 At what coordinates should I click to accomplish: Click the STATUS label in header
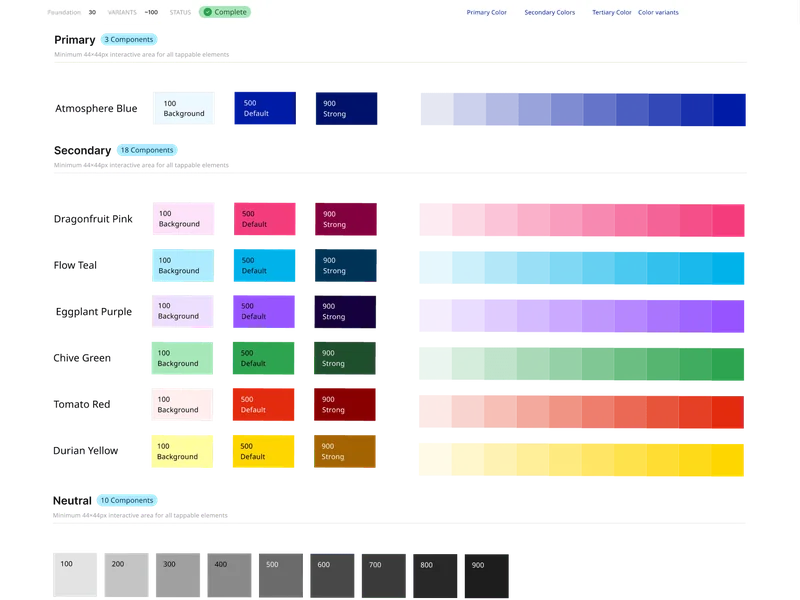[x=180, y=12]
